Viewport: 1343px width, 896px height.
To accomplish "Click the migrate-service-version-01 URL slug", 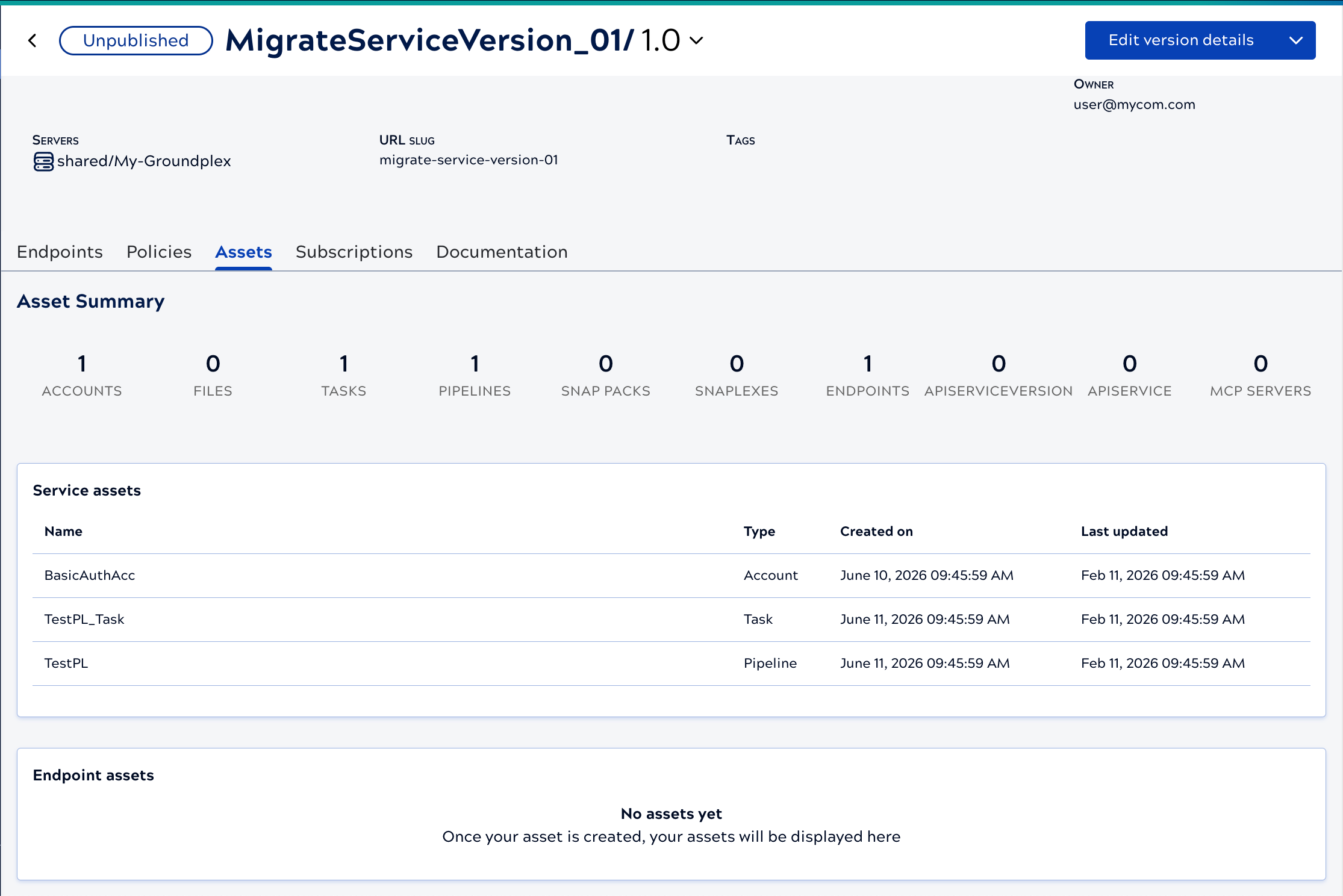I will [469, 160].
